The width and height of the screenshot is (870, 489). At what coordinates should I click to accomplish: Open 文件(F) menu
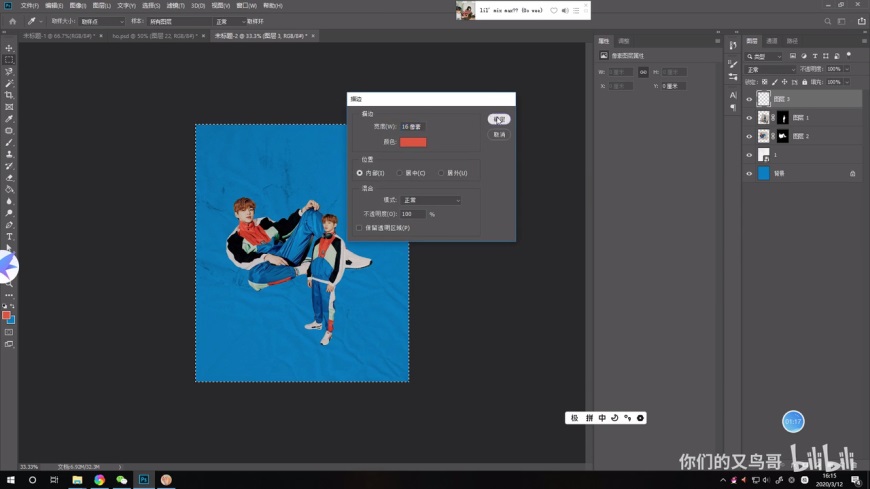pos(29,6)
